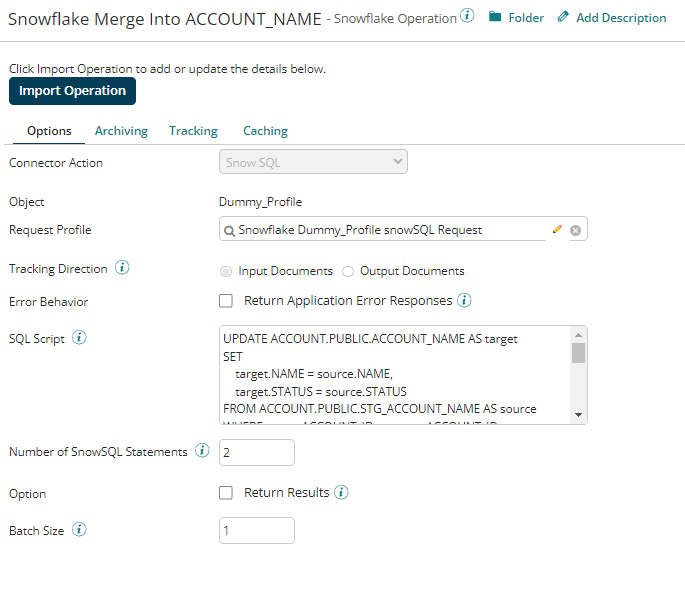Click info icon beside Tracking Direction
The width and height of the screenshot is (685, 600).
(122, 269)
